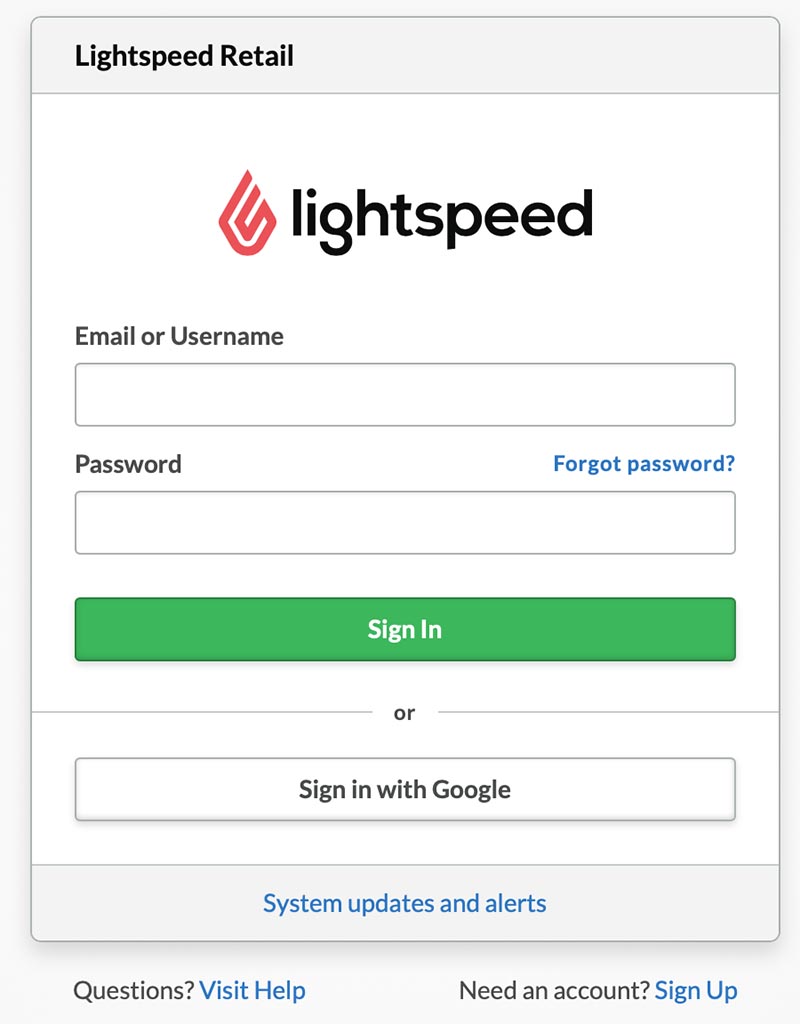Click the Email or Username label
This screenshot has height=1024, width=800.
[x=179, y=336]
